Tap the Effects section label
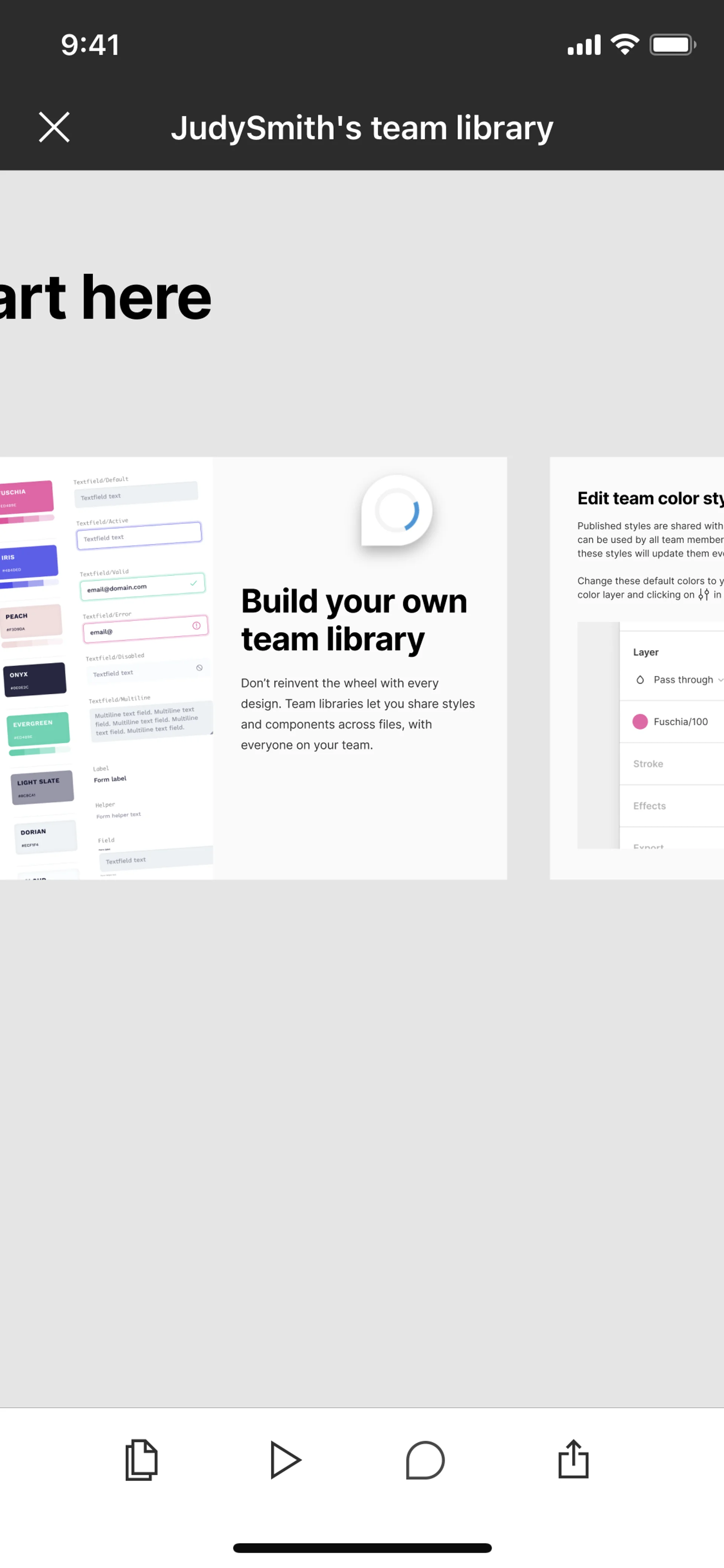724x1568 pixels. (x=649, y=805)
